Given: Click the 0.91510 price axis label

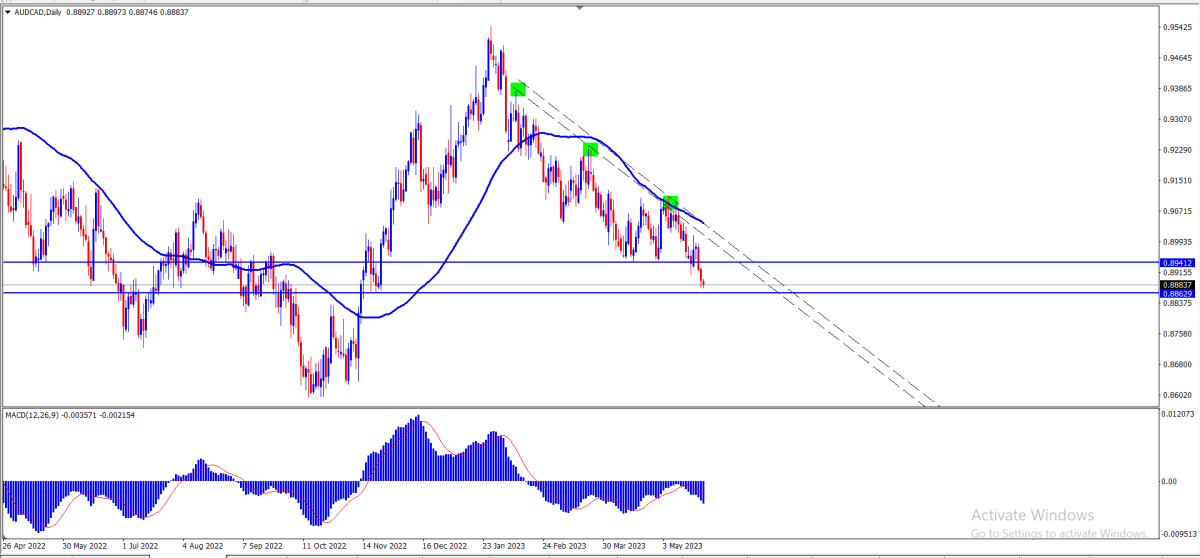Looking at the screenshot, I should (x=1175, y=180).
